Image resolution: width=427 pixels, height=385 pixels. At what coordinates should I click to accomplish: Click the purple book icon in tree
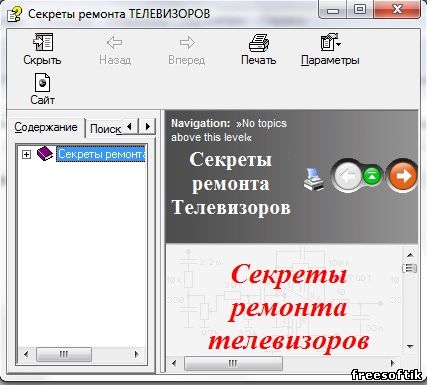[x=45, y=154]
